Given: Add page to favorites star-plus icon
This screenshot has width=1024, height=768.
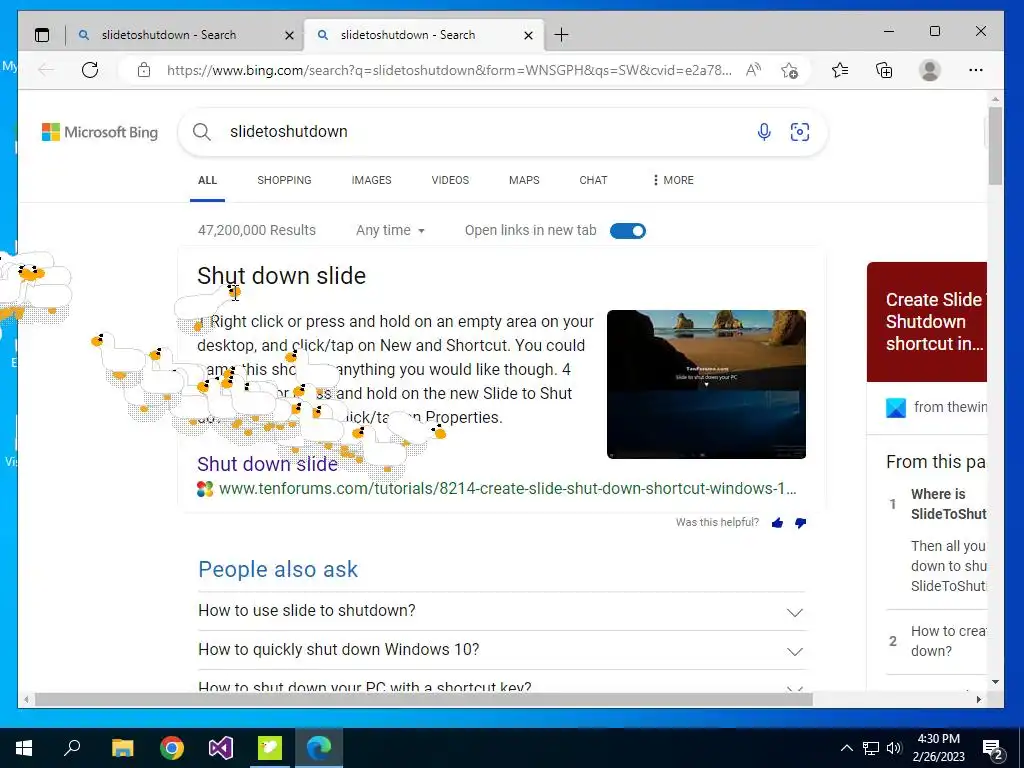Looking at the screenshot, I should [790, 70].
